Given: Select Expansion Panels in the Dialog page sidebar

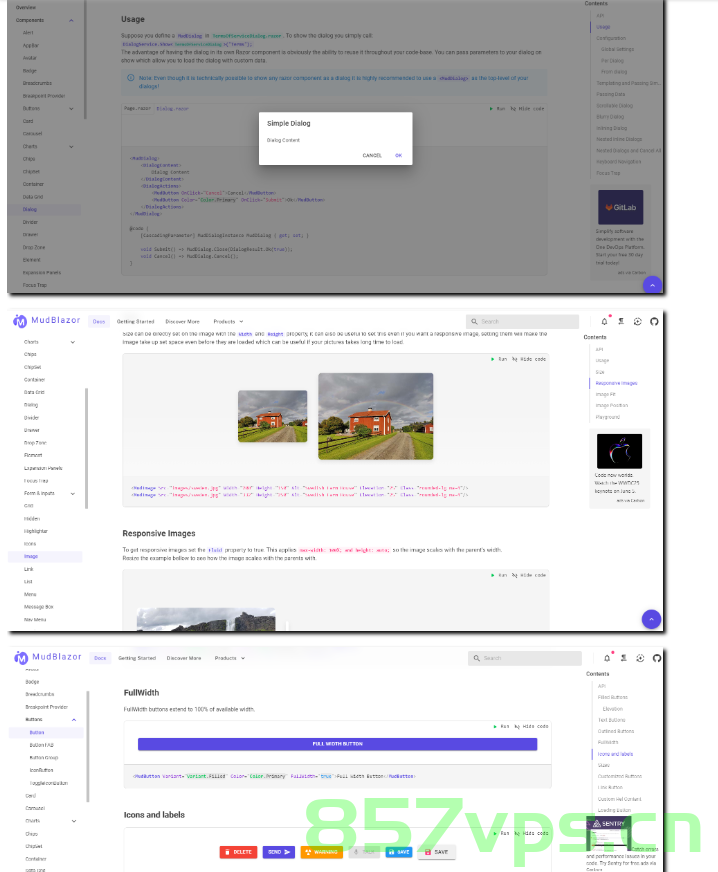Looking at the screenshot, I should (42, 272).
